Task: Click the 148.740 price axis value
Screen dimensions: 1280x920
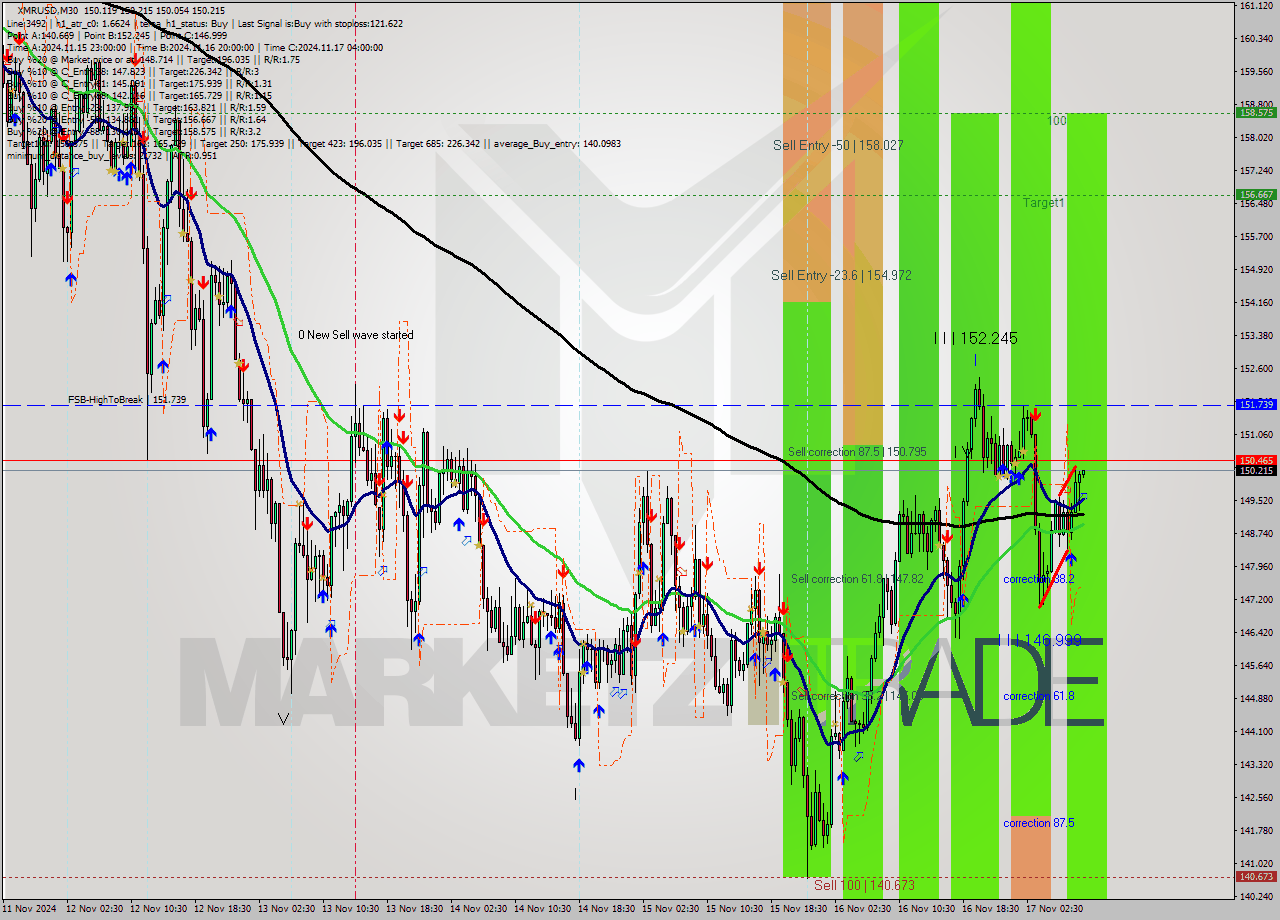Action: (1255, 534)
